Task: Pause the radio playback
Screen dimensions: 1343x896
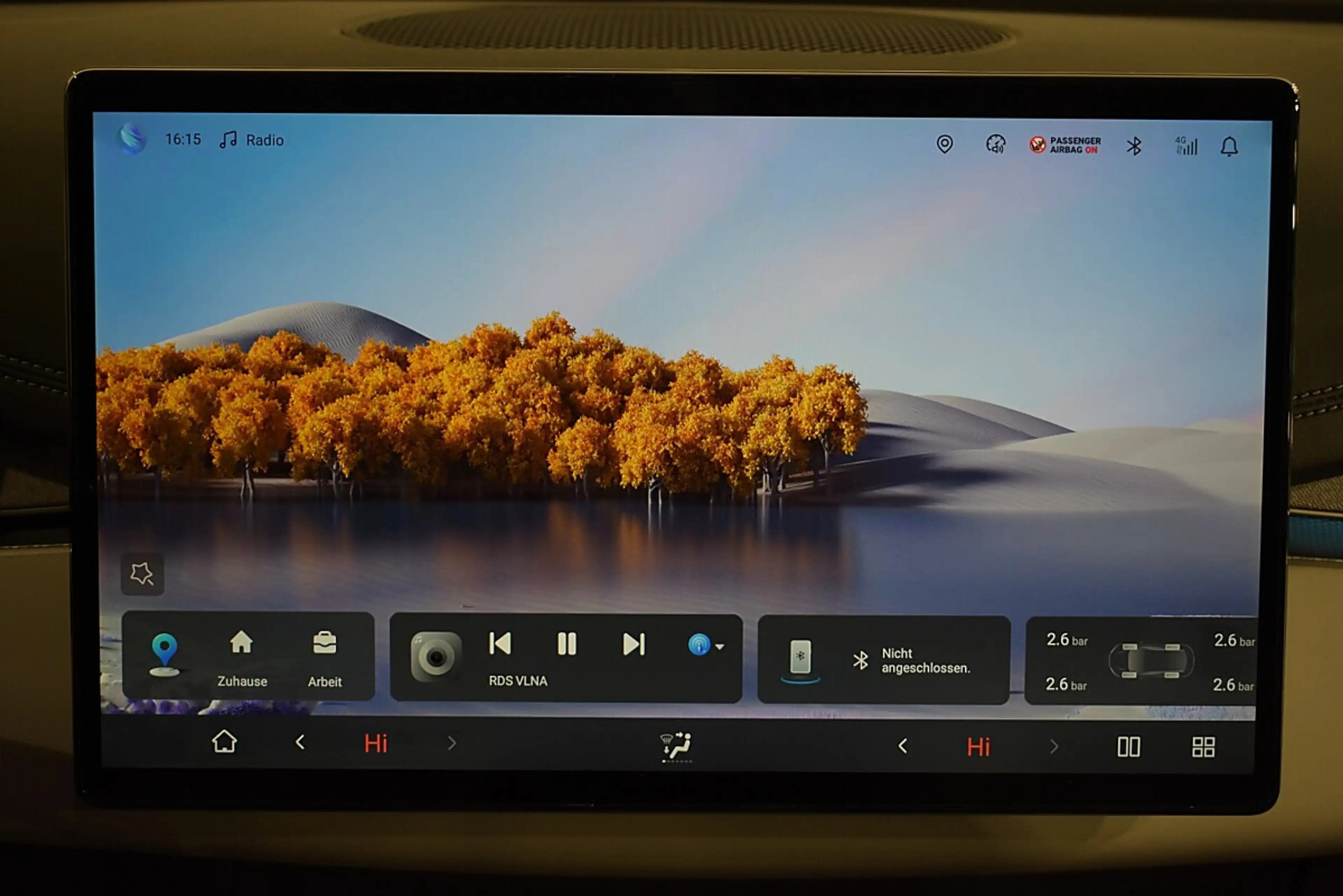Action: [567, 644]
